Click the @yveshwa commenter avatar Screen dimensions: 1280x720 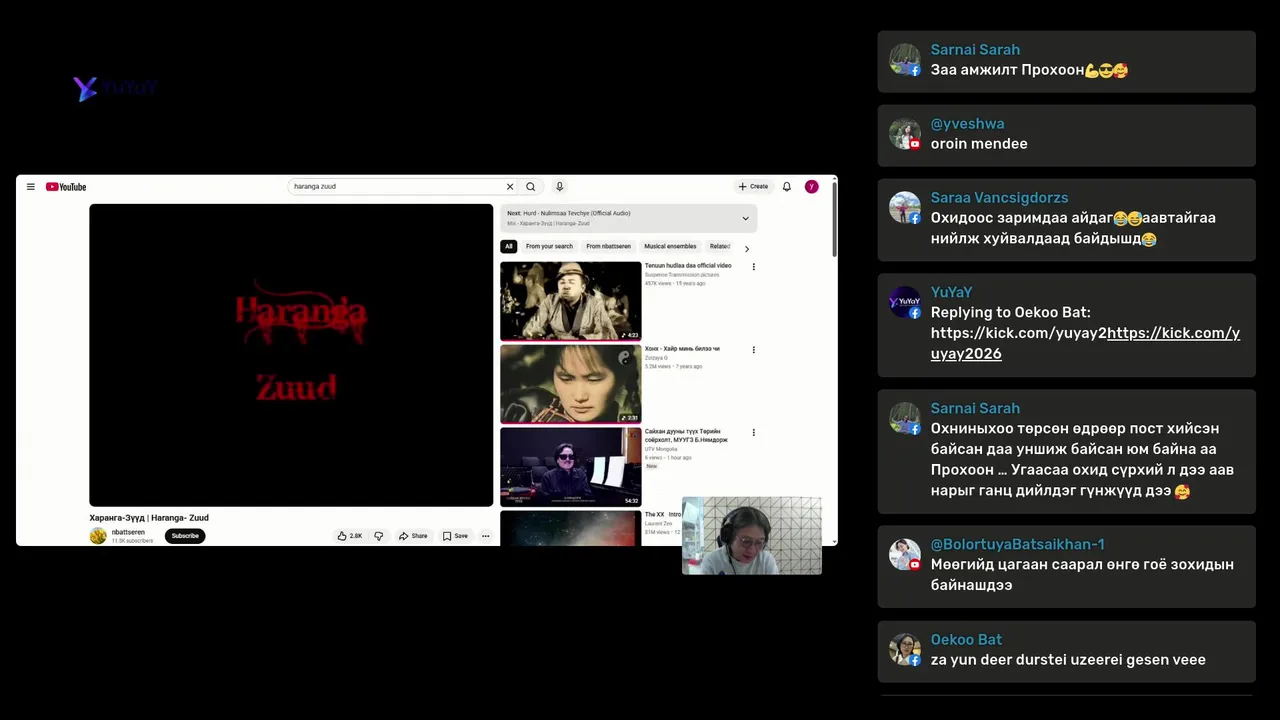[905, 134]
